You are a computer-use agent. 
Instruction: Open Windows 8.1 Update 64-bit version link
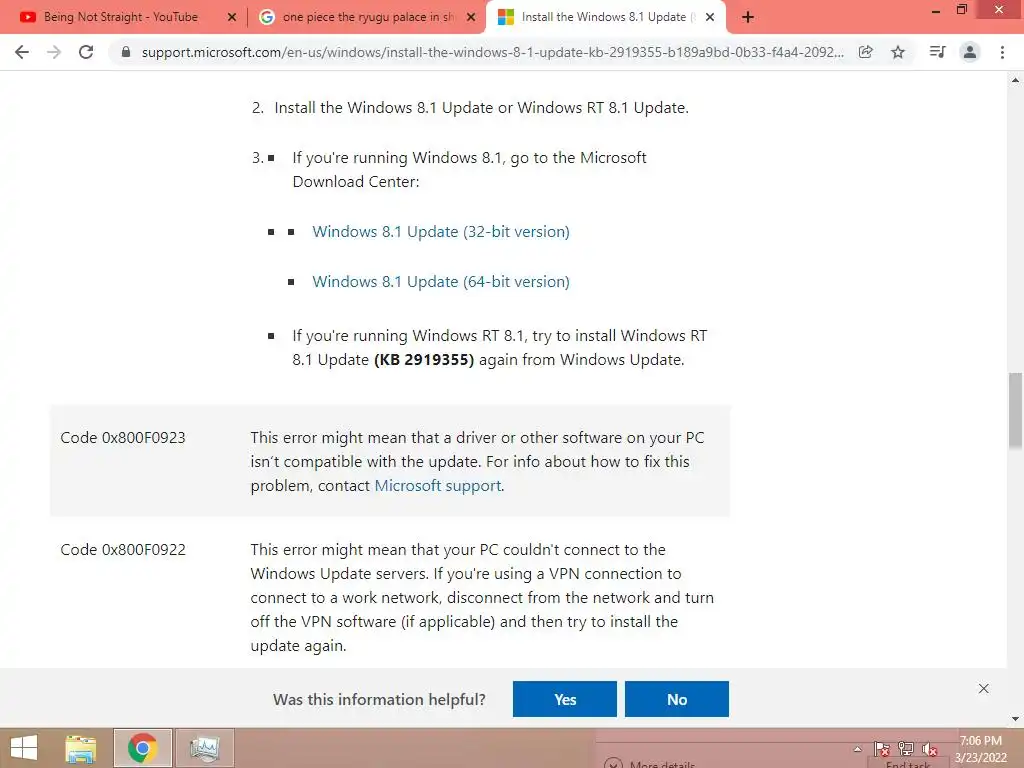pos(441,282)
